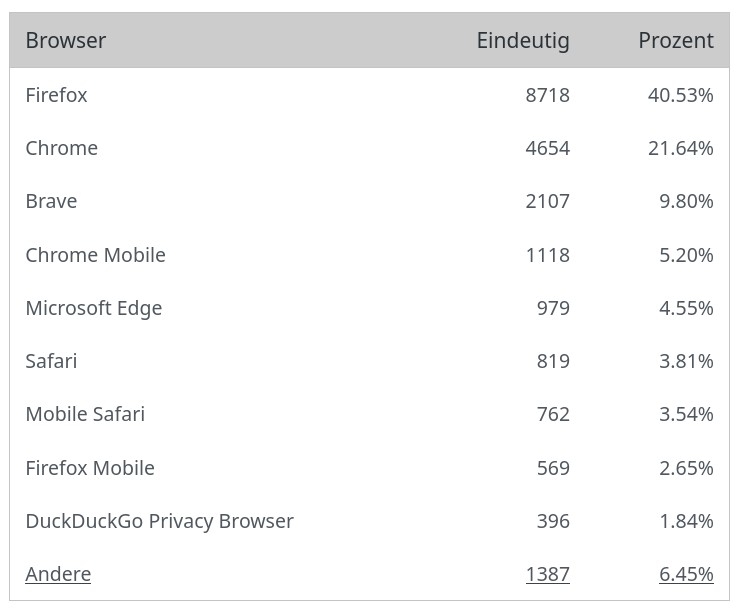
Task: Click Brave's 9.80% percentage value
Action: pyautogui.click(x=686, y=201)
